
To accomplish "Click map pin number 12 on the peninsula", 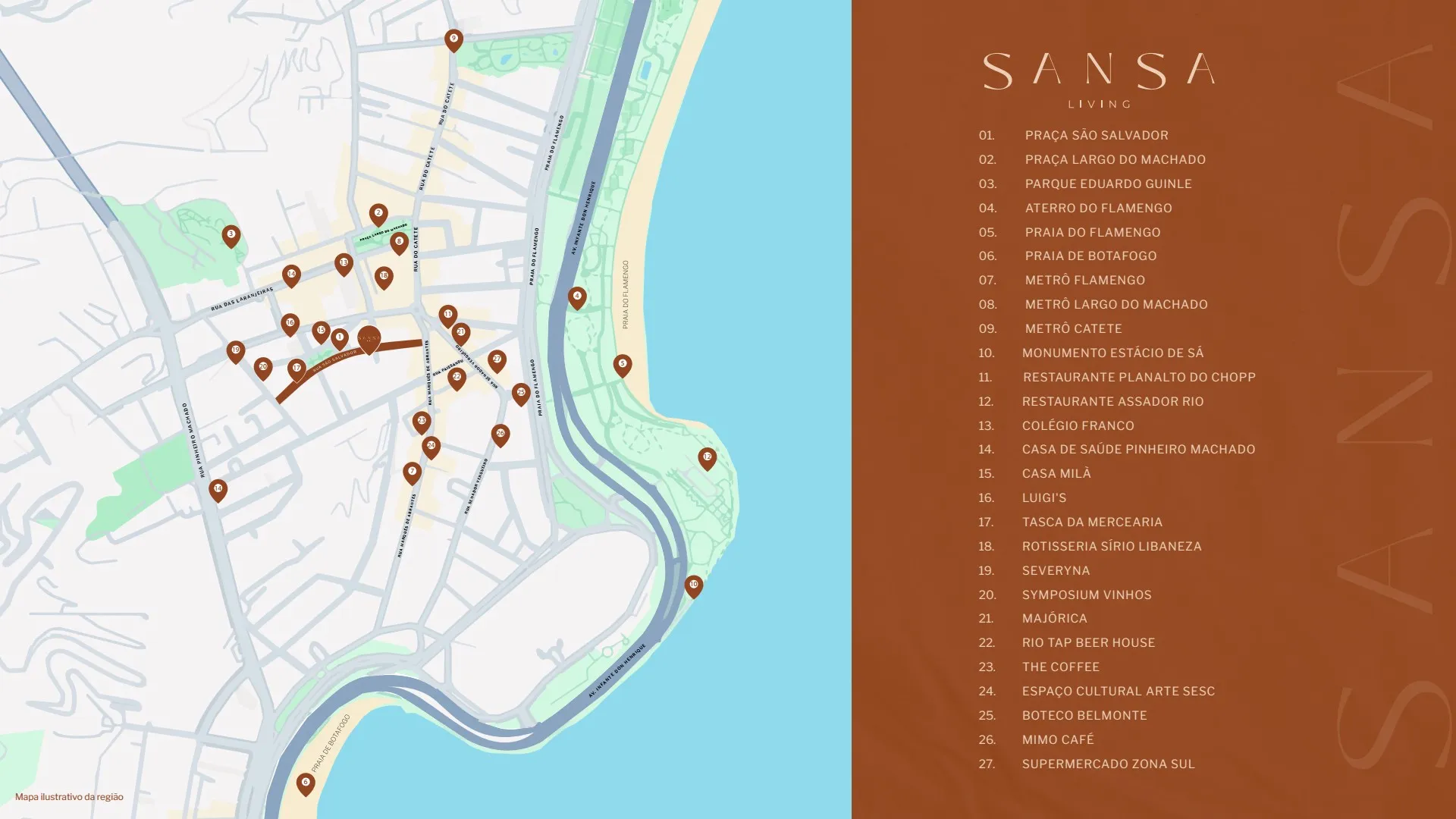I will coord(707,459).
